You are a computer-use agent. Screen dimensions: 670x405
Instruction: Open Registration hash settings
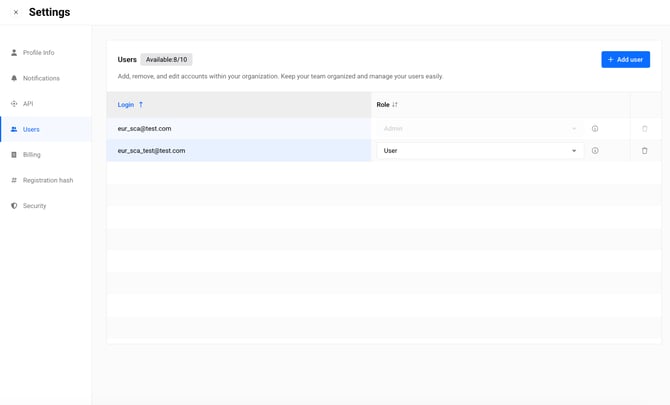coord(46,180)
